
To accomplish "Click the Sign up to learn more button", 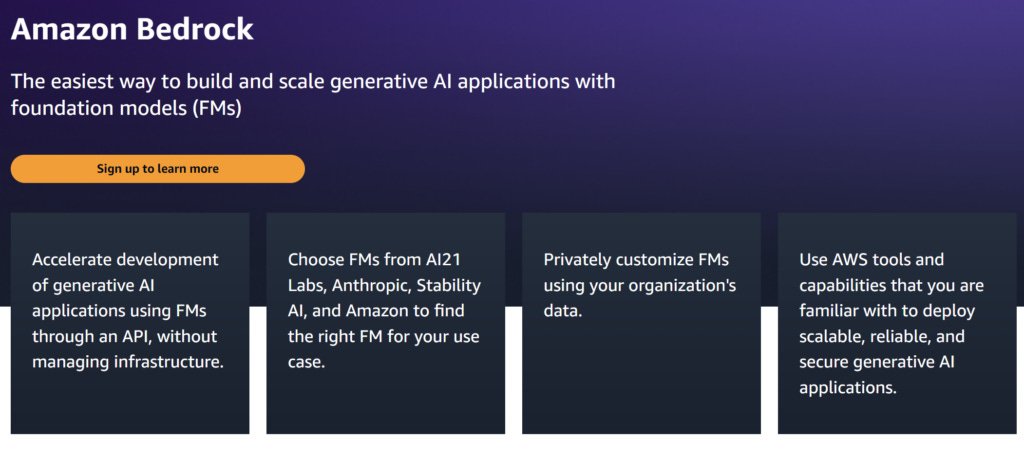I will coord(157,169).
